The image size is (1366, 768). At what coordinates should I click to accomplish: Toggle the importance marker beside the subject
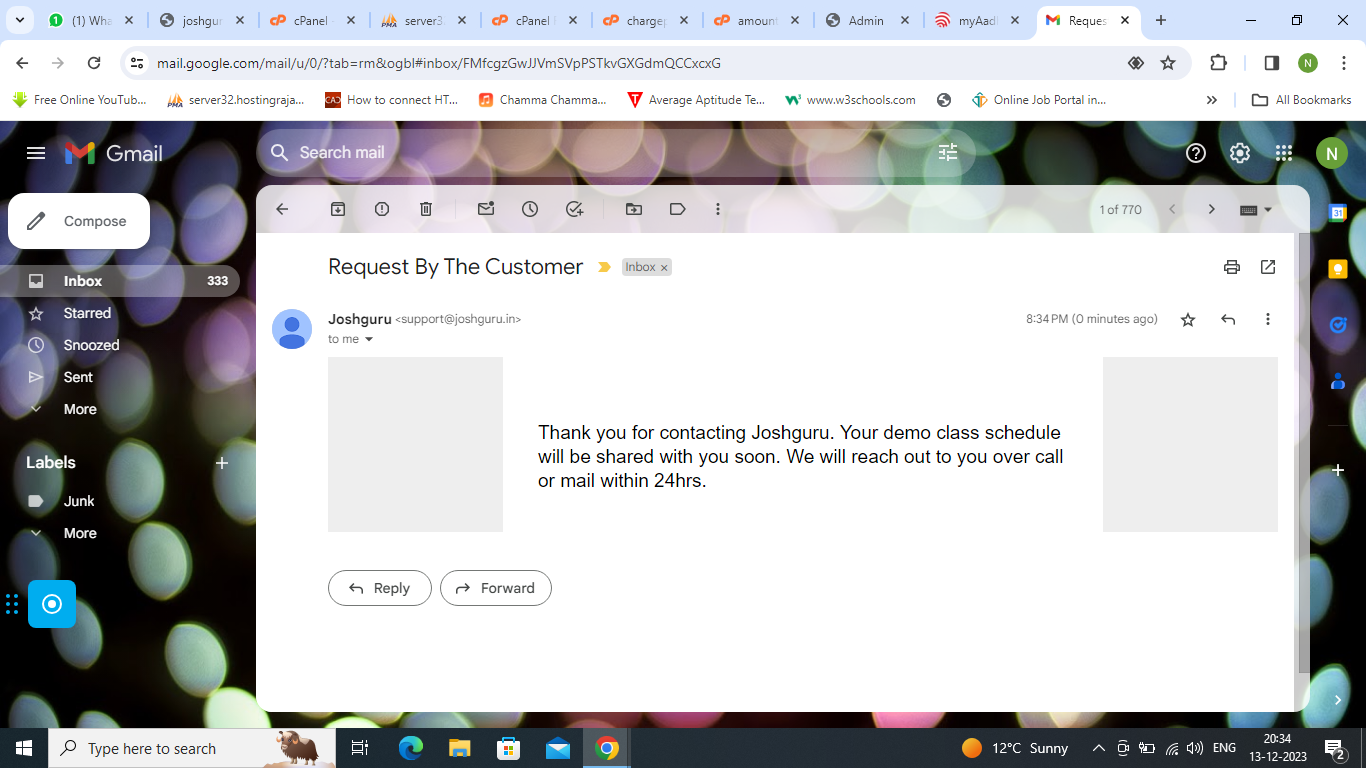pyautogui.click(x=604, y=267)
